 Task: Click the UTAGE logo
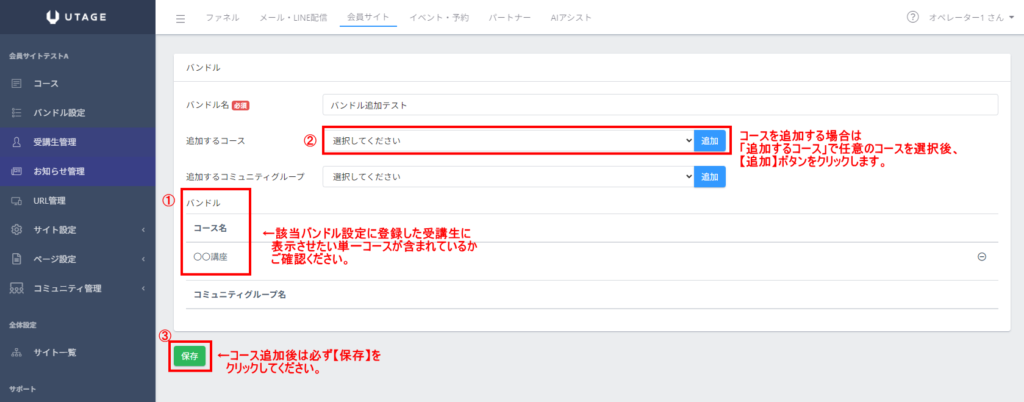[78, 18]
